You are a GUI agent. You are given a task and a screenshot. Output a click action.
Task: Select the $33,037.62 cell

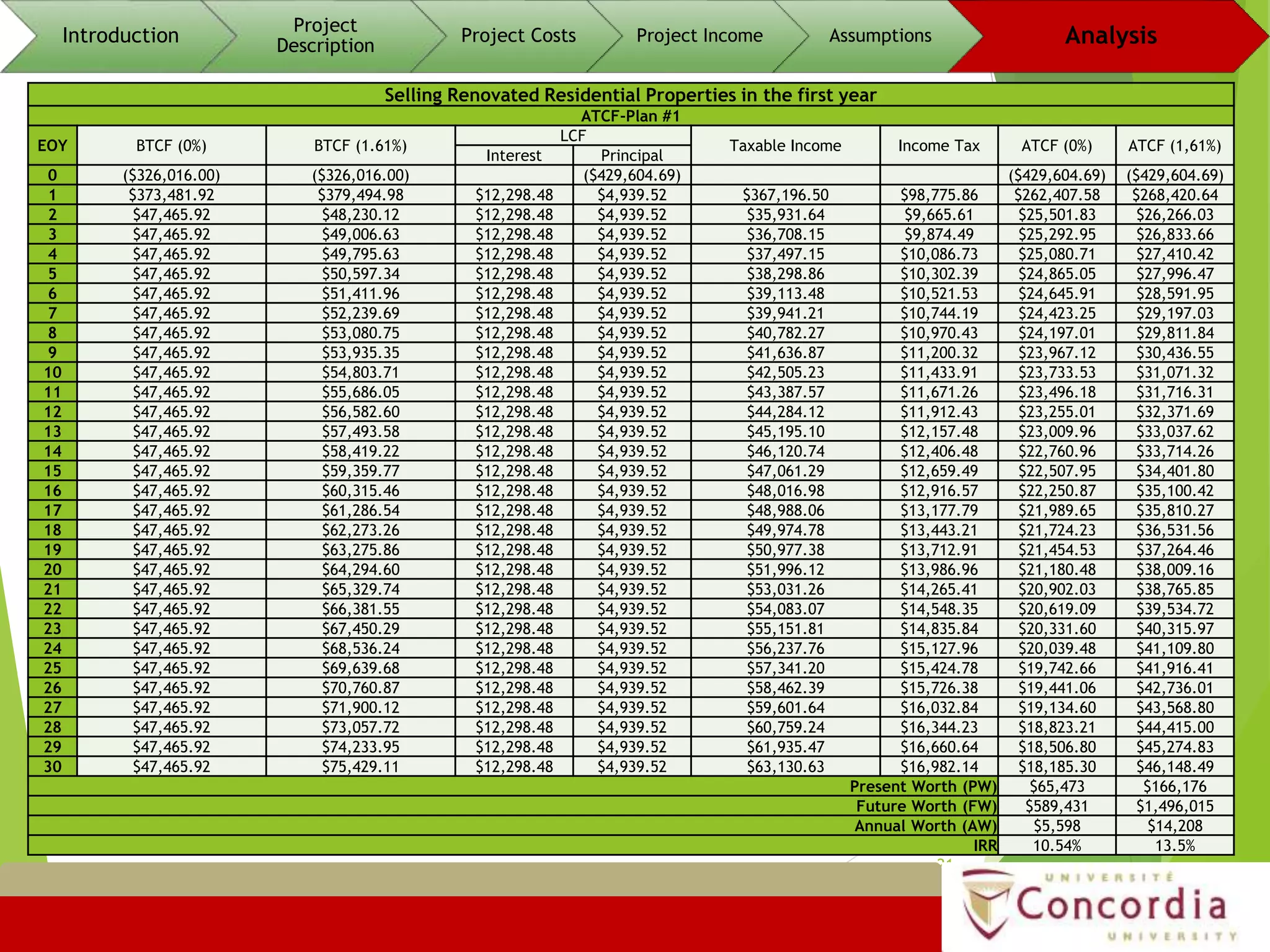(1175, 431)
